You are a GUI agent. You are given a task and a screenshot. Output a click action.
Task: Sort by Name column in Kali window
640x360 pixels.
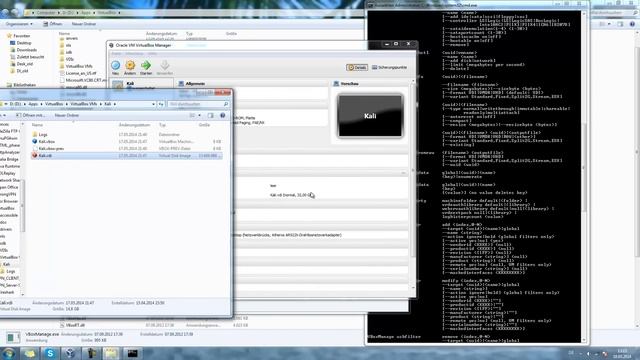[37, 125]
